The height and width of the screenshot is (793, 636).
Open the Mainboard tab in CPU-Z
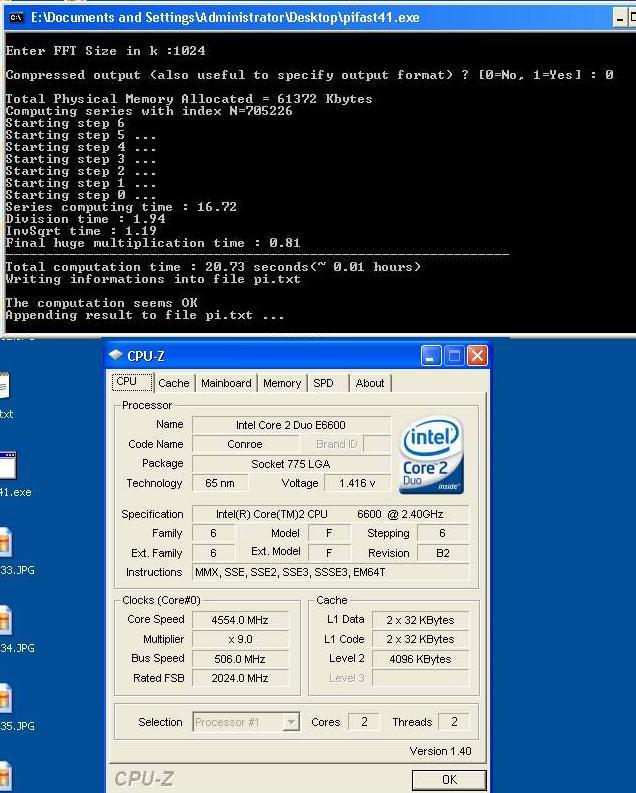point(226,383)
